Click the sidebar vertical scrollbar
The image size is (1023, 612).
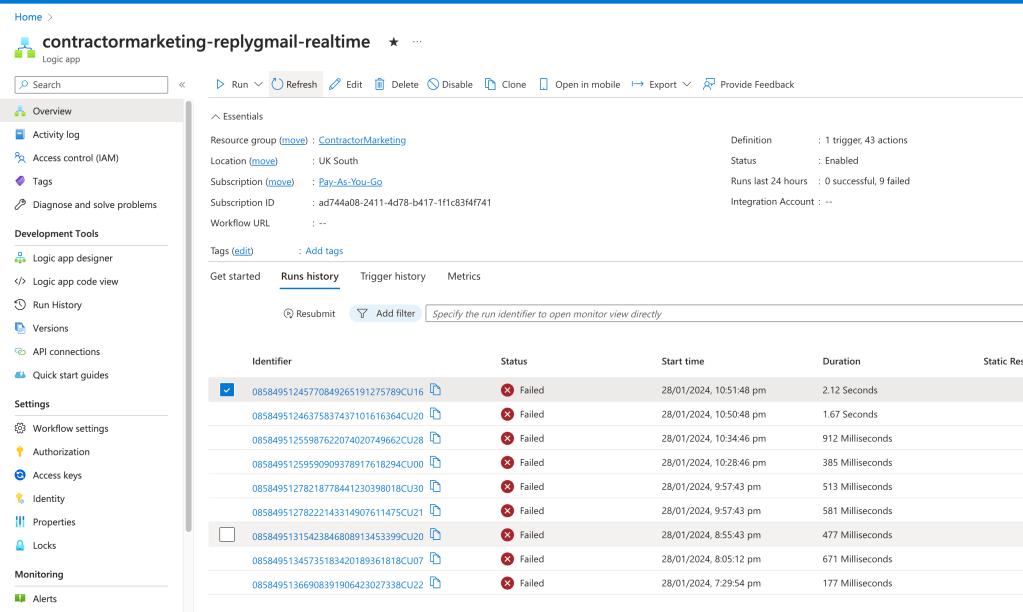tap(189, 316)
